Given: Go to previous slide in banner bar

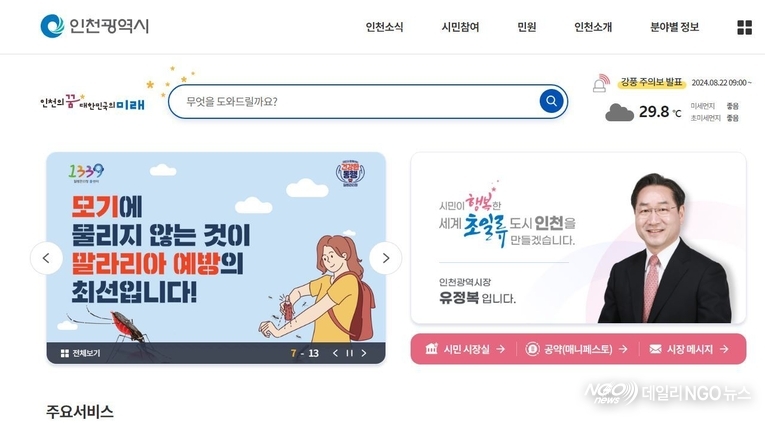Looking at the screenshot, I should click(x=335, y=353).
